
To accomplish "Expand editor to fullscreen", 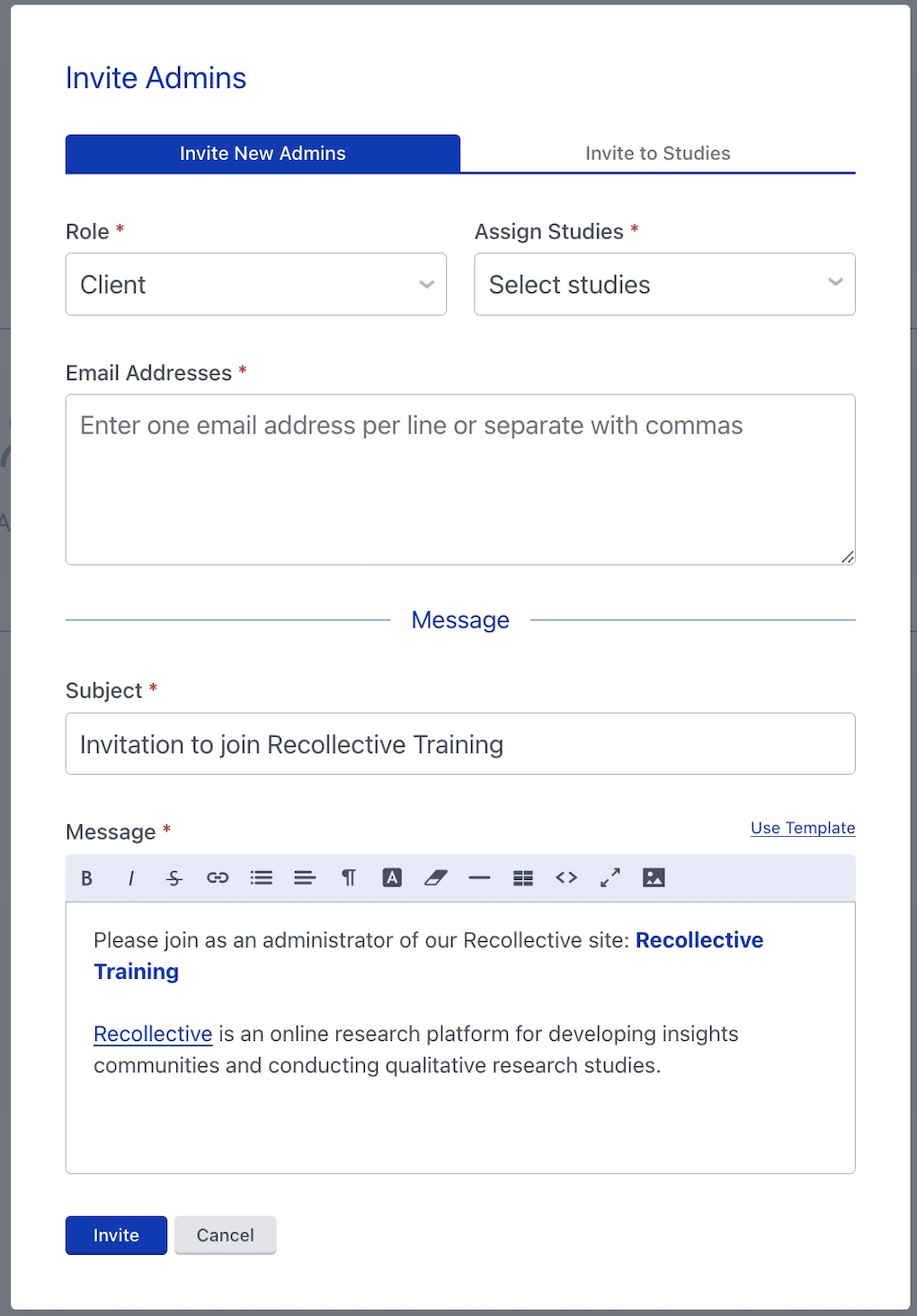I will 610,878.
